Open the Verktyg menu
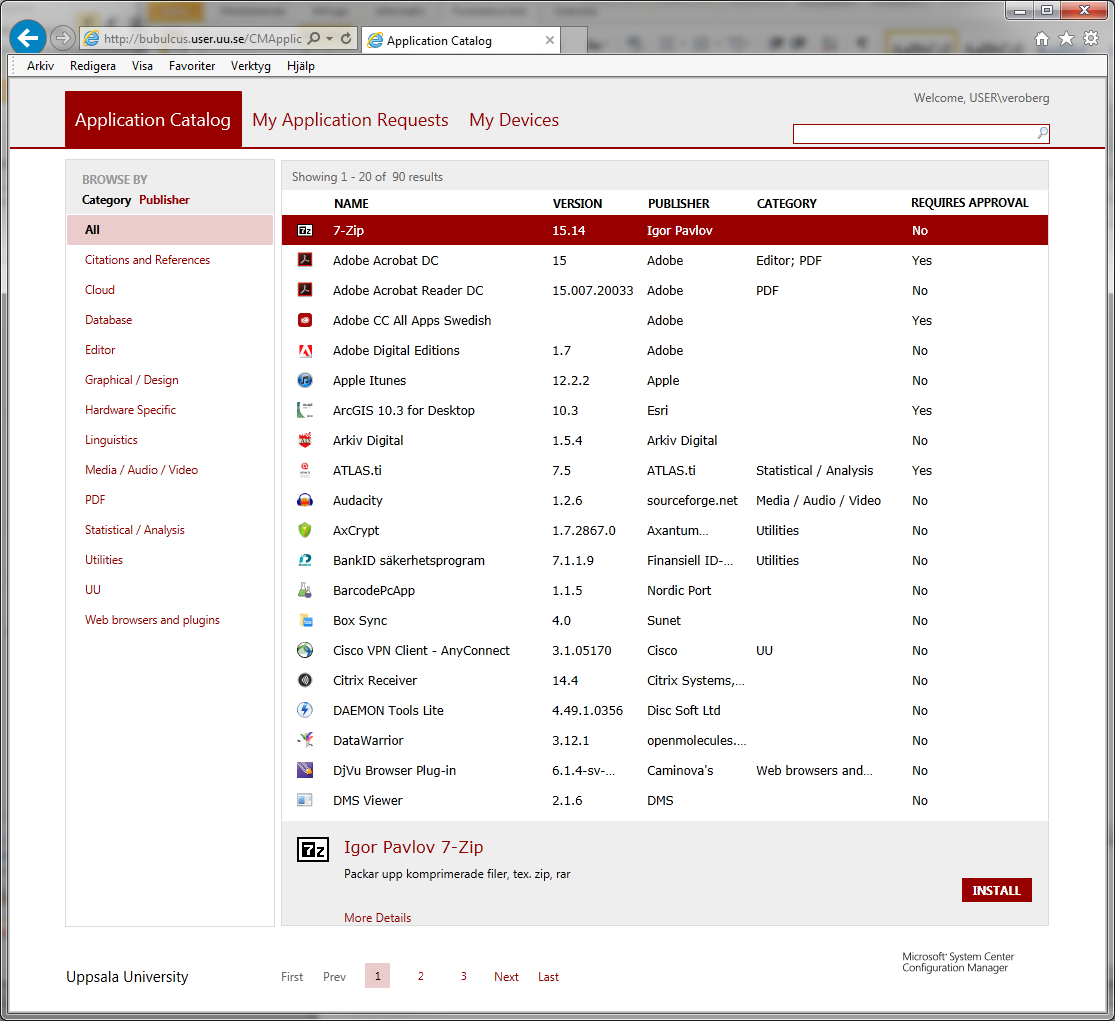 (250, 65)
